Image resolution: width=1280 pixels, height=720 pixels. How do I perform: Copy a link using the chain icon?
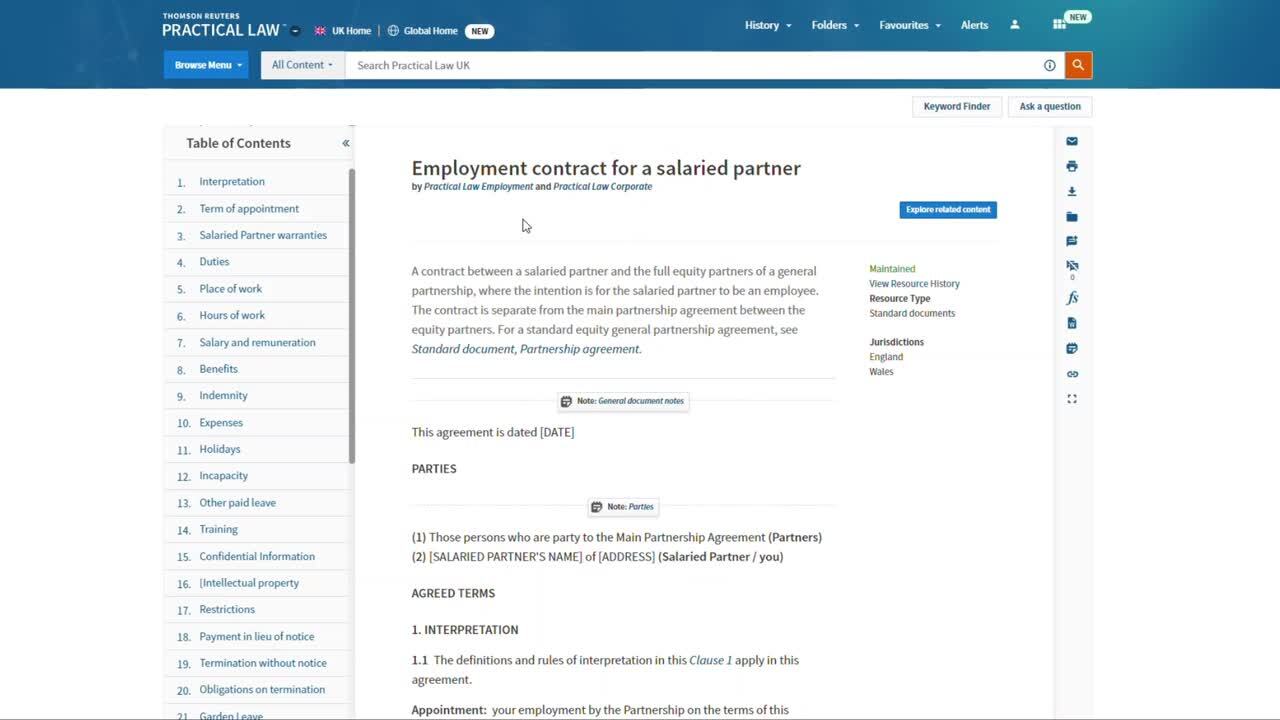pos(1071,373)
